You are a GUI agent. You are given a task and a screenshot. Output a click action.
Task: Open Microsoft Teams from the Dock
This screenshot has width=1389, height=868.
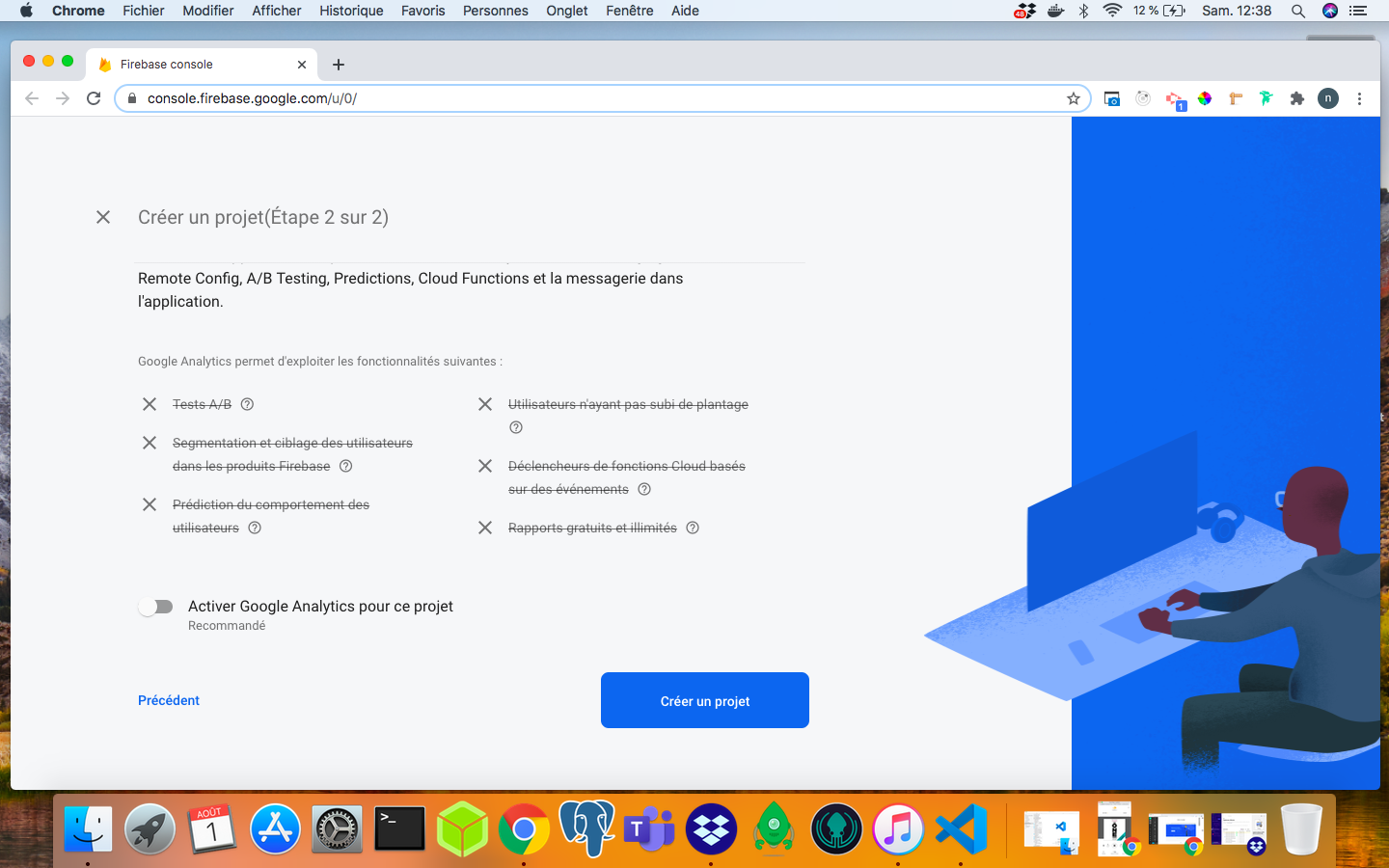point(649,828)
